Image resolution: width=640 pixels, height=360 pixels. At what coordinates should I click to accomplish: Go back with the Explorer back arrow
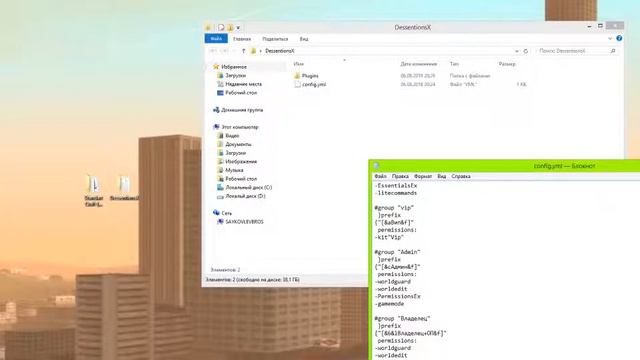[x=212, y=51]
